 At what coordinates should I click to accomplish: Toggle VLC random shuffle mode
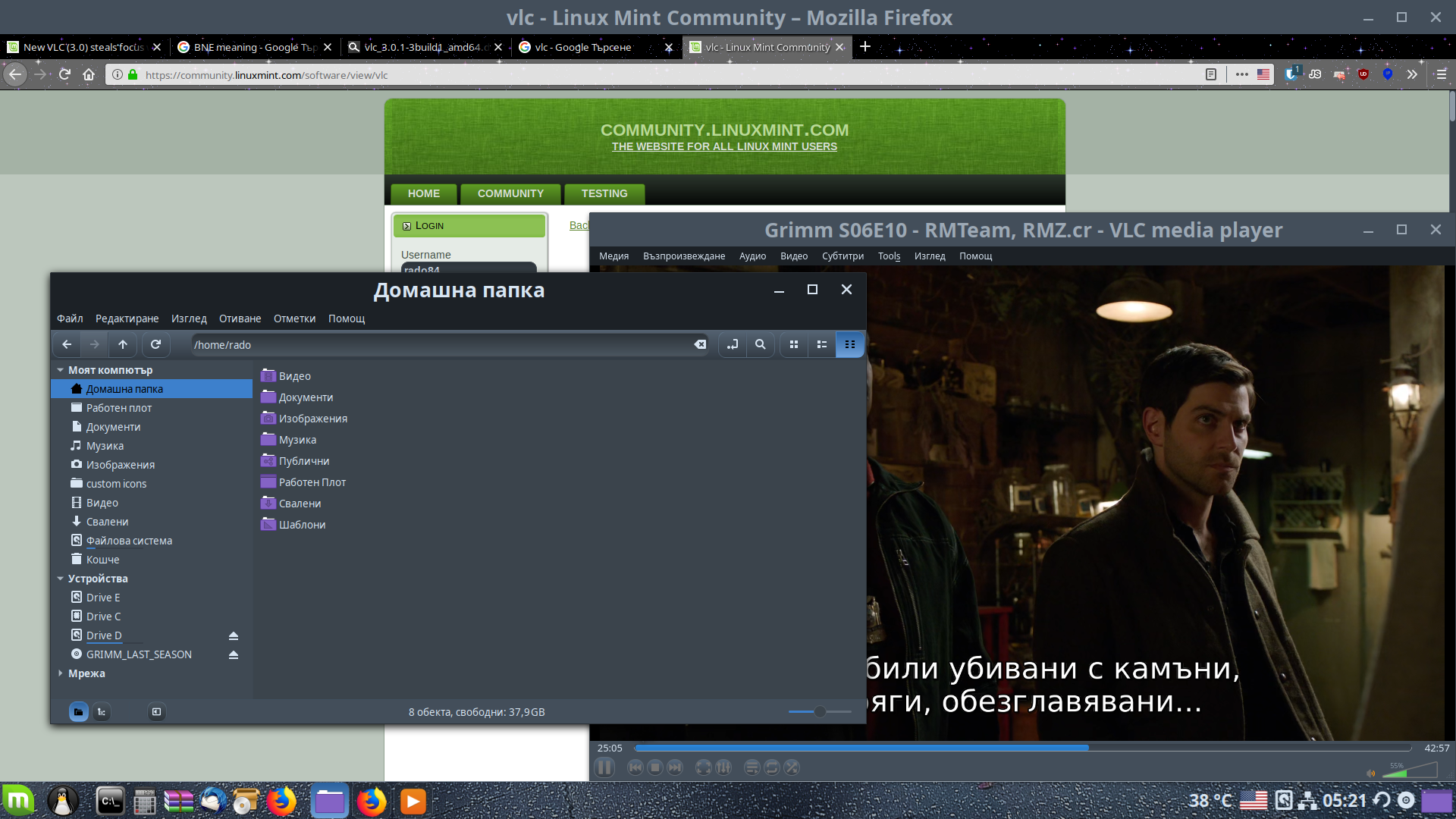(792, 767)
